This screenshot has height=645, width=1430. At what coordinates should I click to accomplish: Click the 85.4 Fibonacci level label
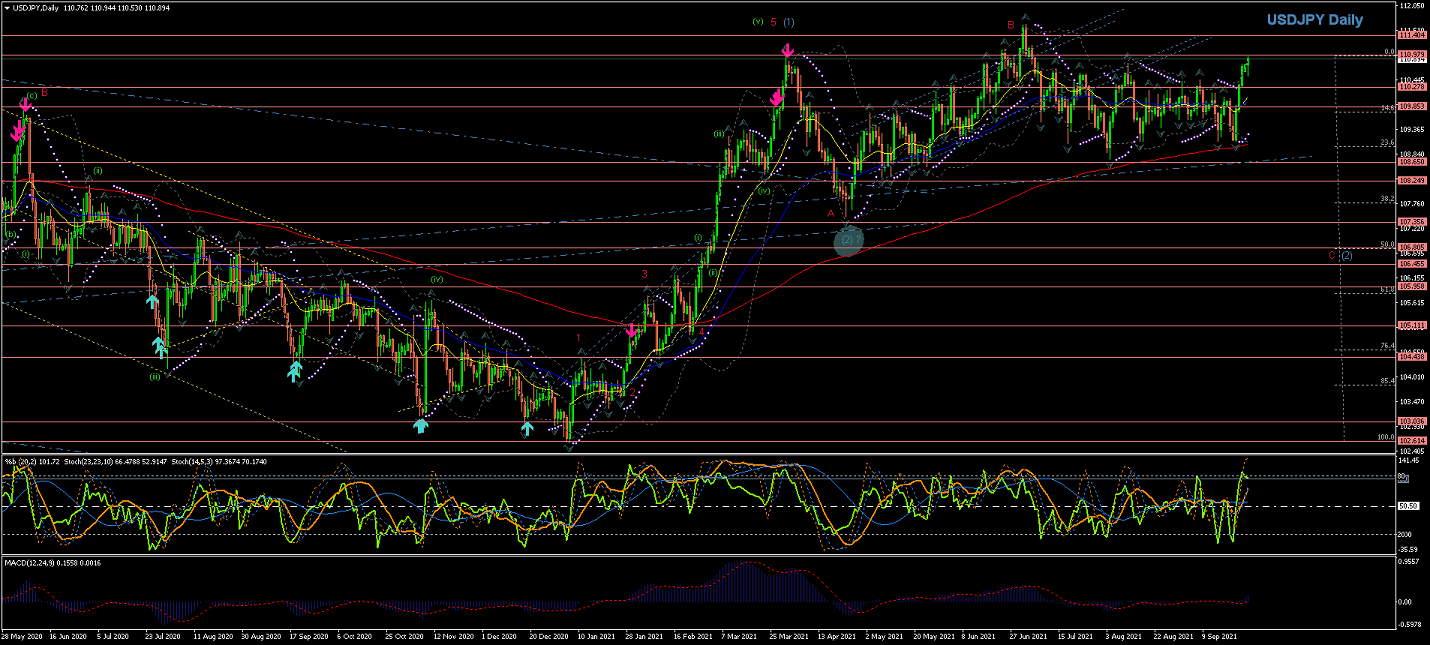click(1387, 381)
